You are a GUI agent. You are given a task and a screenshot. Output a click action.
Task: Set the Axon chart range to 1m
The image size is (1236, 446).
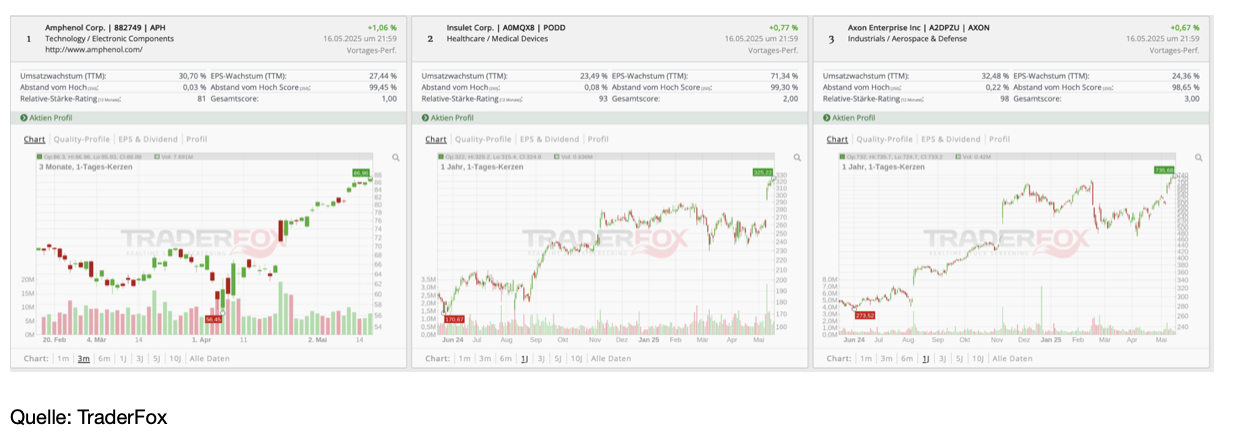(x=865, y=358)
